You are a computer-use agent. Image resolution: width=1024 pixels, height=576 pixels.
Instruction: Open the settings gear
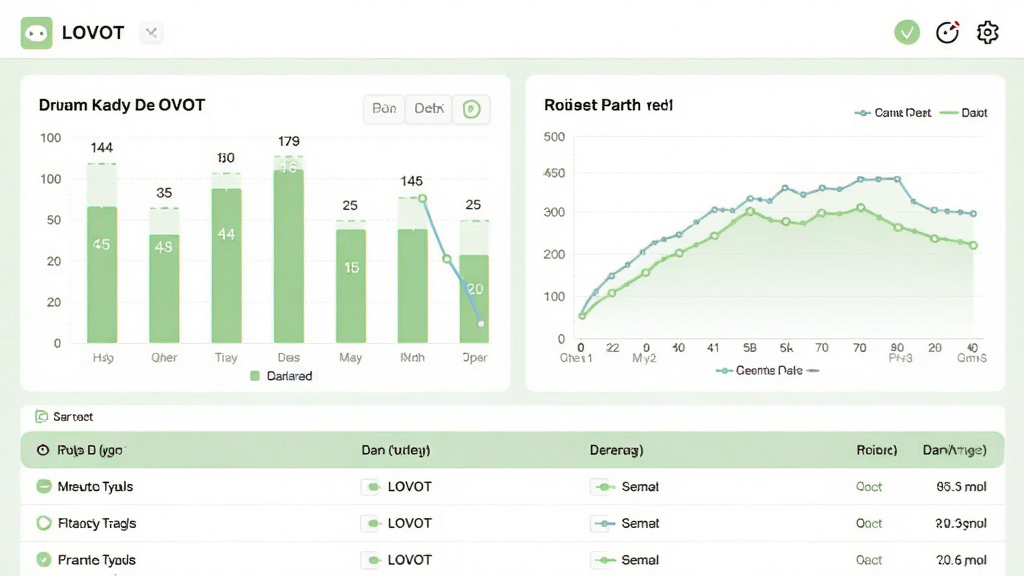987,32
